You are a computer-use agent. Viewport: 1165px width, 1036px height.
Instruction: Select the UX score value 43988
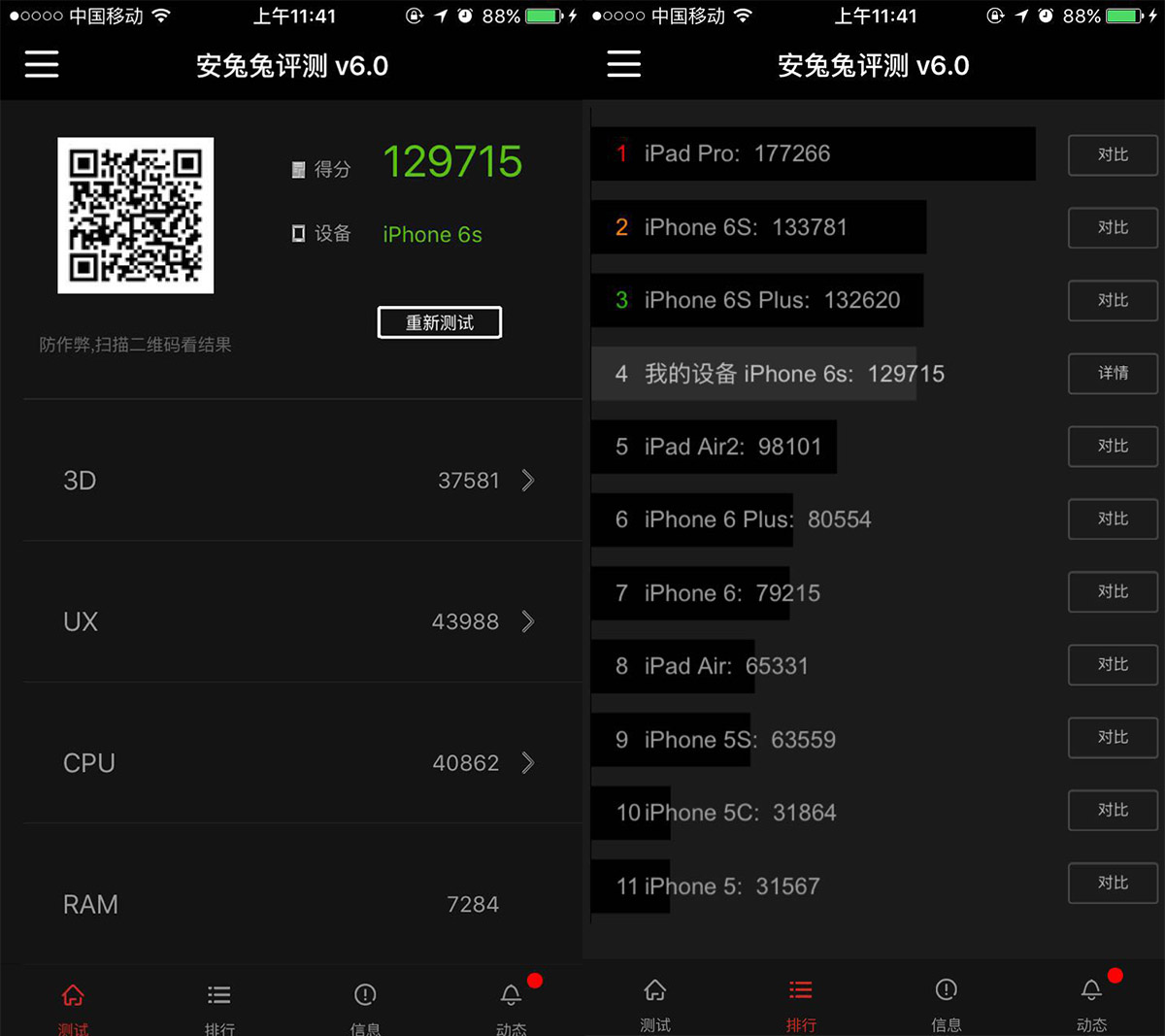click(x=465, y=621)
